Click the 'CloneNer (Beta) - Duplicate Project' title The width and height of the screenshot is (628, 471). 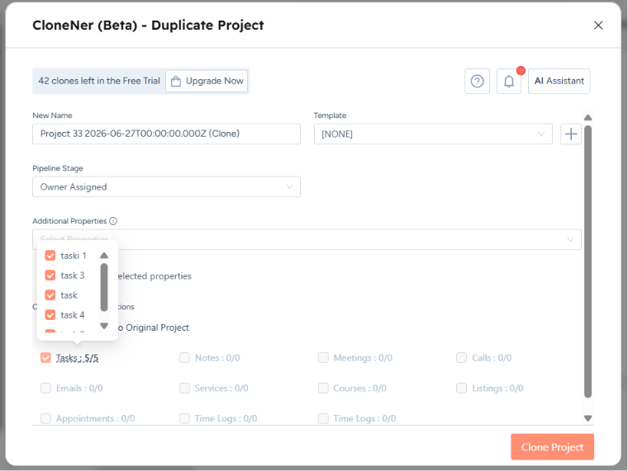tap(148, 25)
